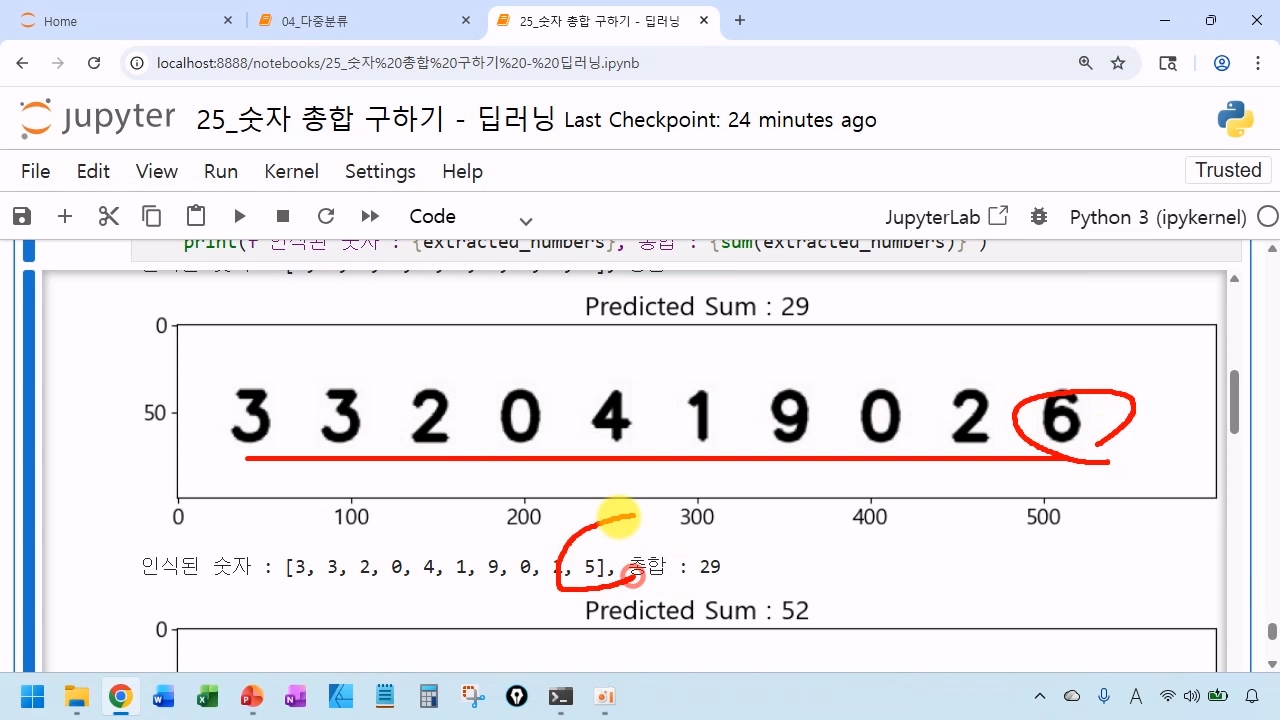Click the output area scroll up arrow
This screenshot has height=720, width=1280.
click(x=1234, y=279)
